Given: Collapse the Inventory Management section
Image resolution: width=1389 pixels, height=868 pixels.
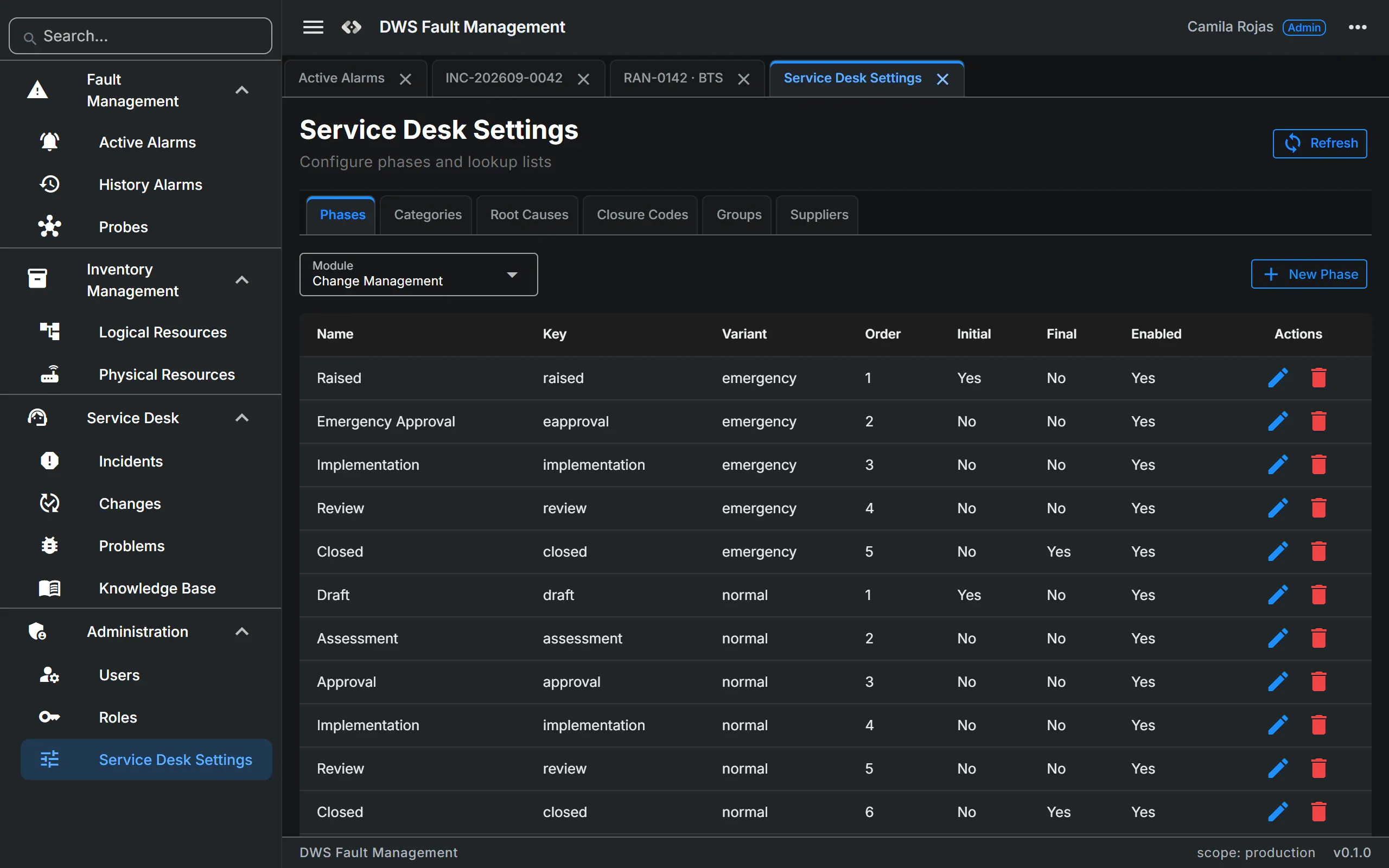Looking at the screenshot, I should point(241,280).
